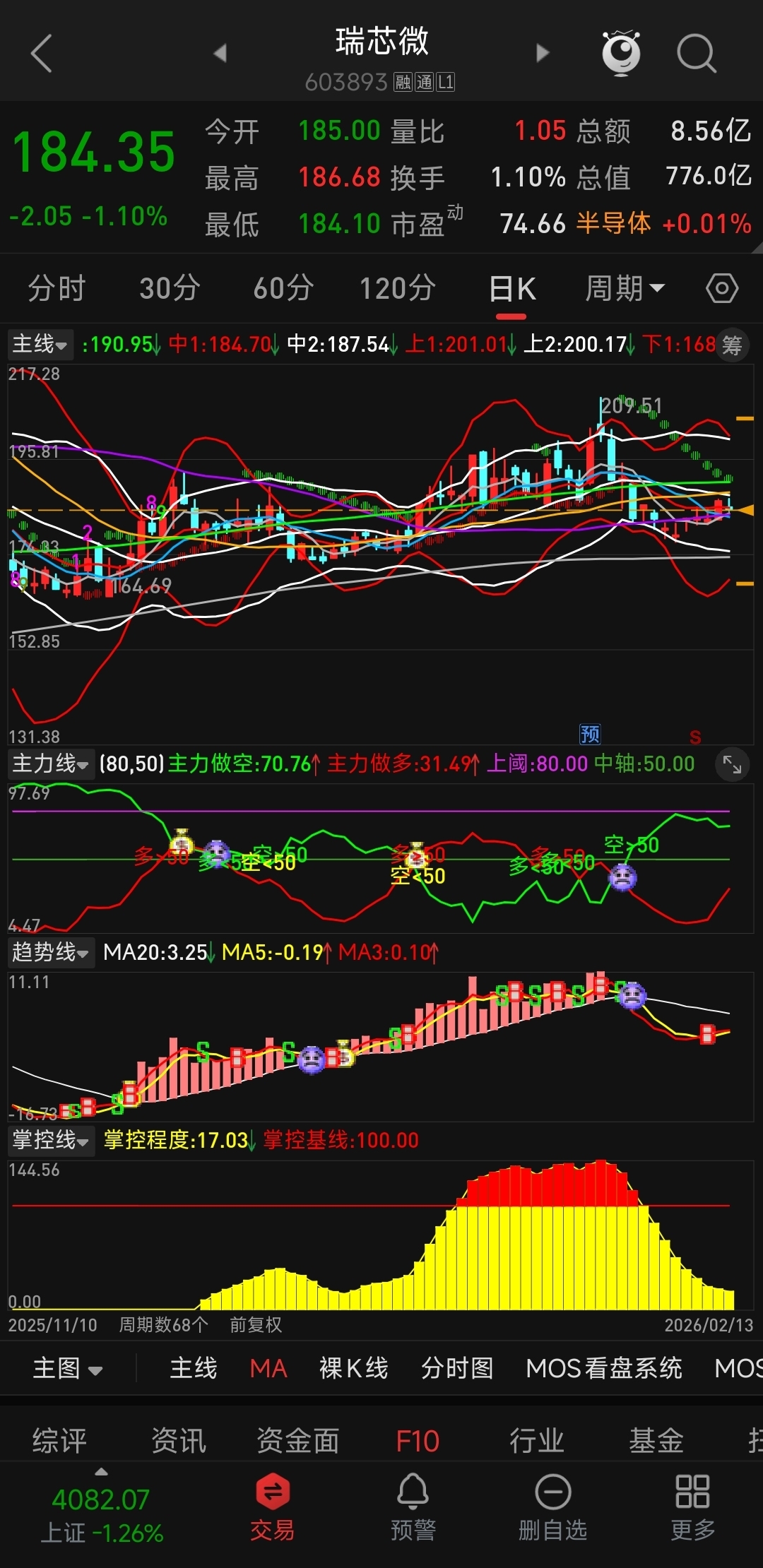Tap 总额 8.56亿 value
The image size is (763, 1568).
tap(711, 131)
